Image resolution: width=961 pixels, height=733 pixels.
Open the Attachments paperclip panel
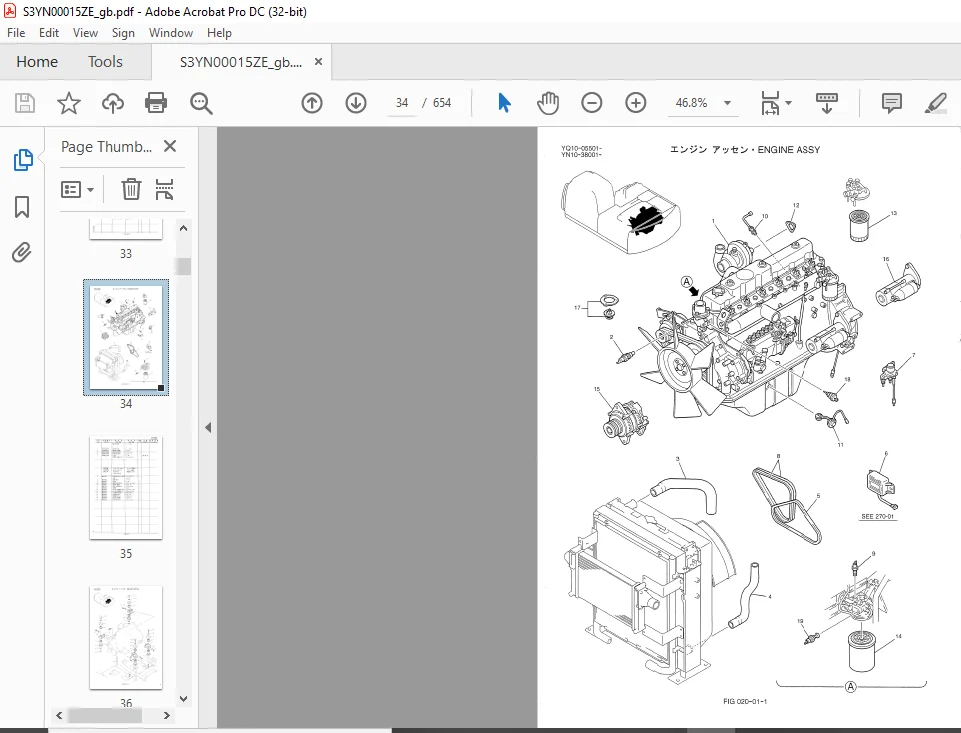pyautogui.click(x=21, y=252)
